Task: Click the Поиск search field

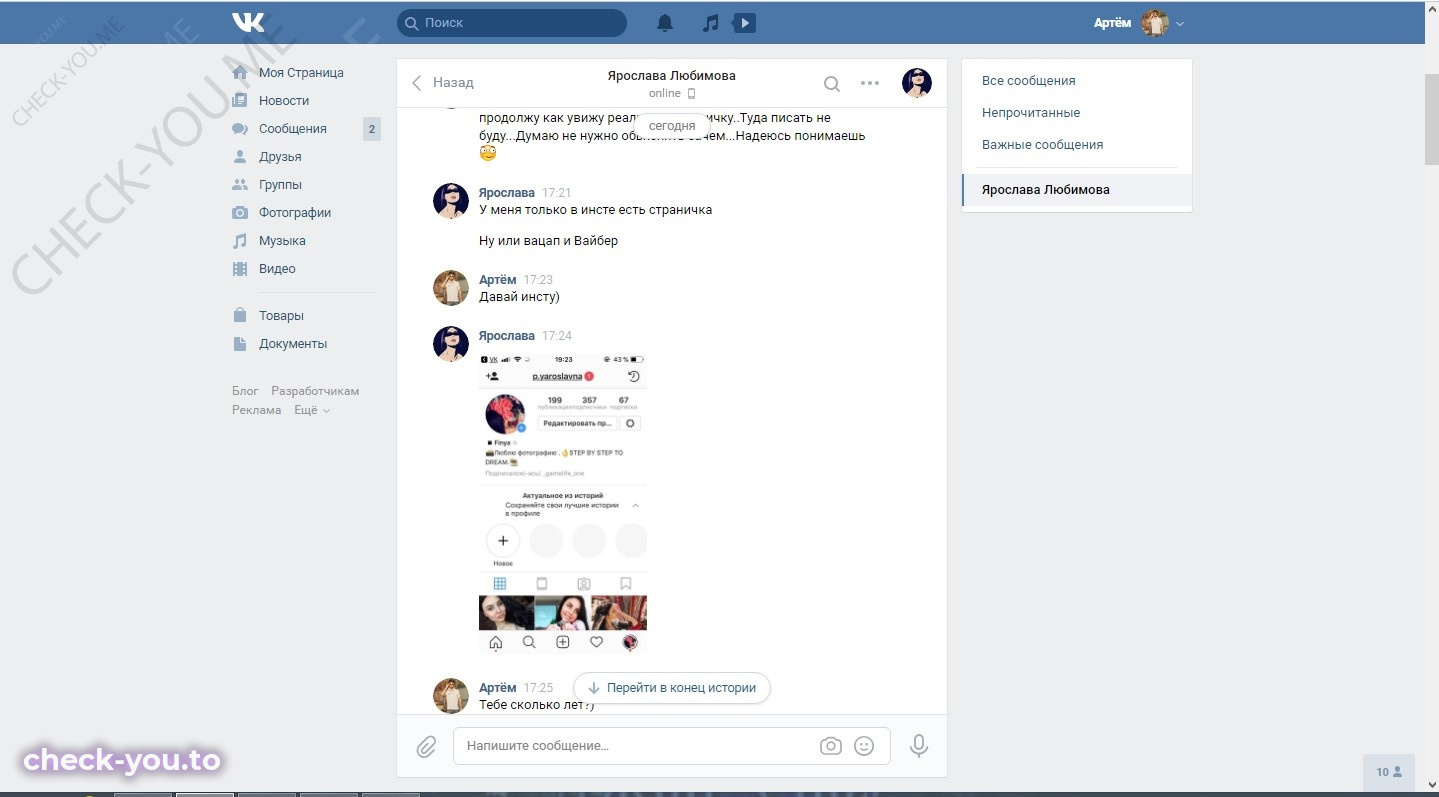Action: click(x=512, y=23)
